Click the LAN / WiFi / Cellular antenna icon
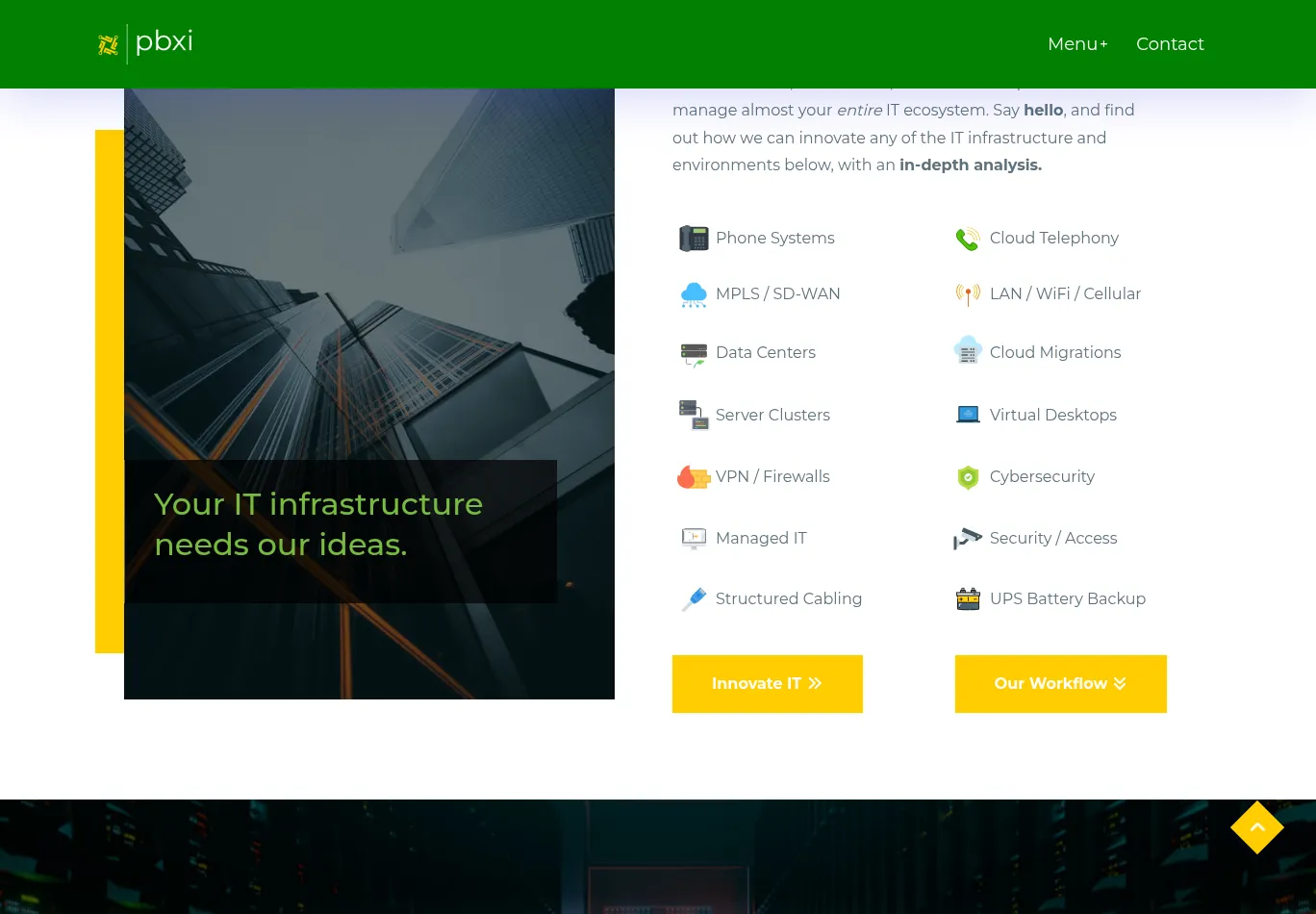The image size is (1316, 914). coord(968,294)
